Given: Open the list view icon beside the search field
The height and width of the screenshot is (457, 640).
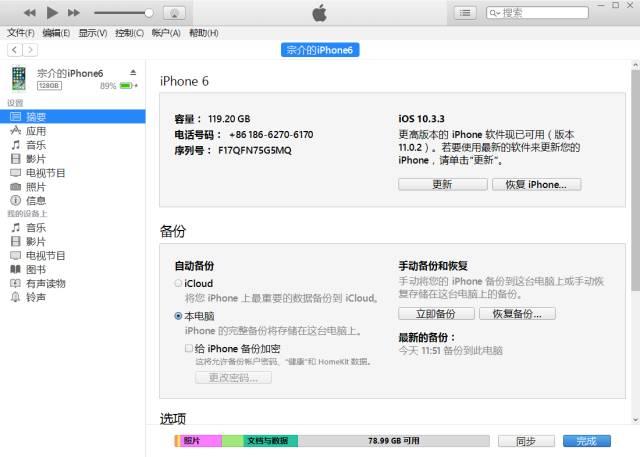Looking at the screenshot, I should pos(465,13).
